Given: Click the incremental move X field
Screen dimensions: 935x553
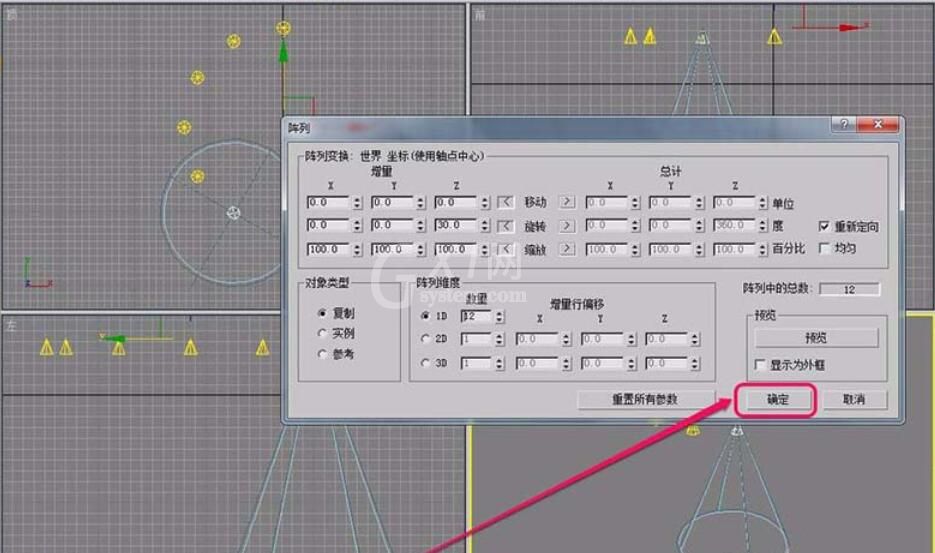Looking at the screenshot, I should [329, 202].
